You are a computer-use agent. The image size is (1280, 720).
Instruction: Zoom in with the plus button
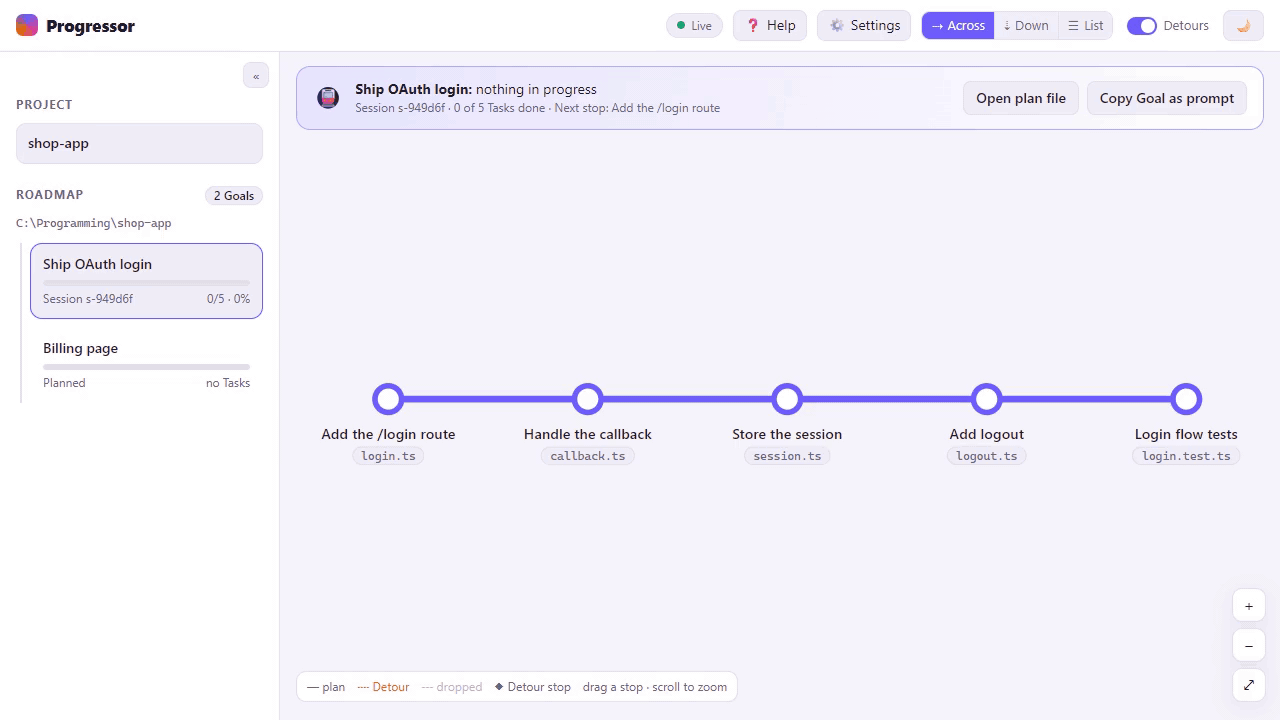[x=1249, y=606]
